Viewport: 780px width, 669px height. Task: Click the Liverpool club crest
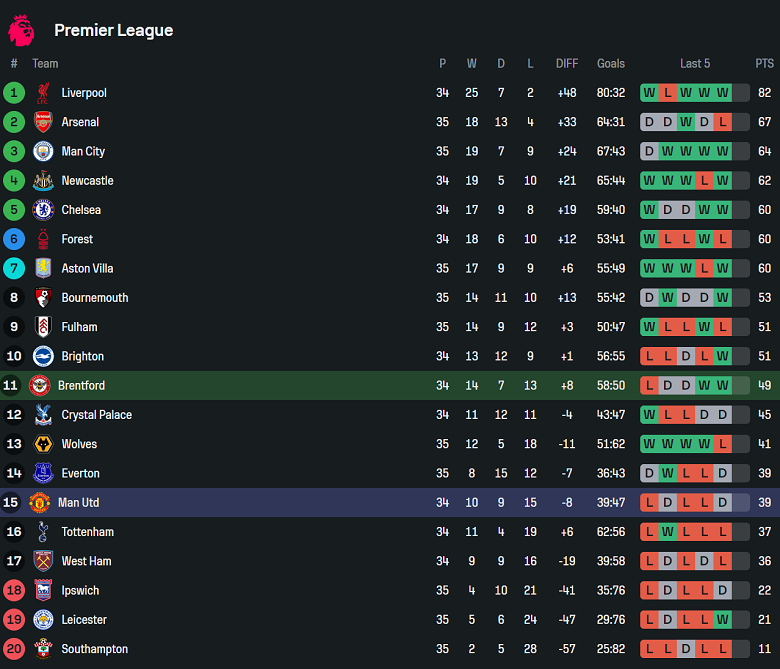click(x=43, y=93)
